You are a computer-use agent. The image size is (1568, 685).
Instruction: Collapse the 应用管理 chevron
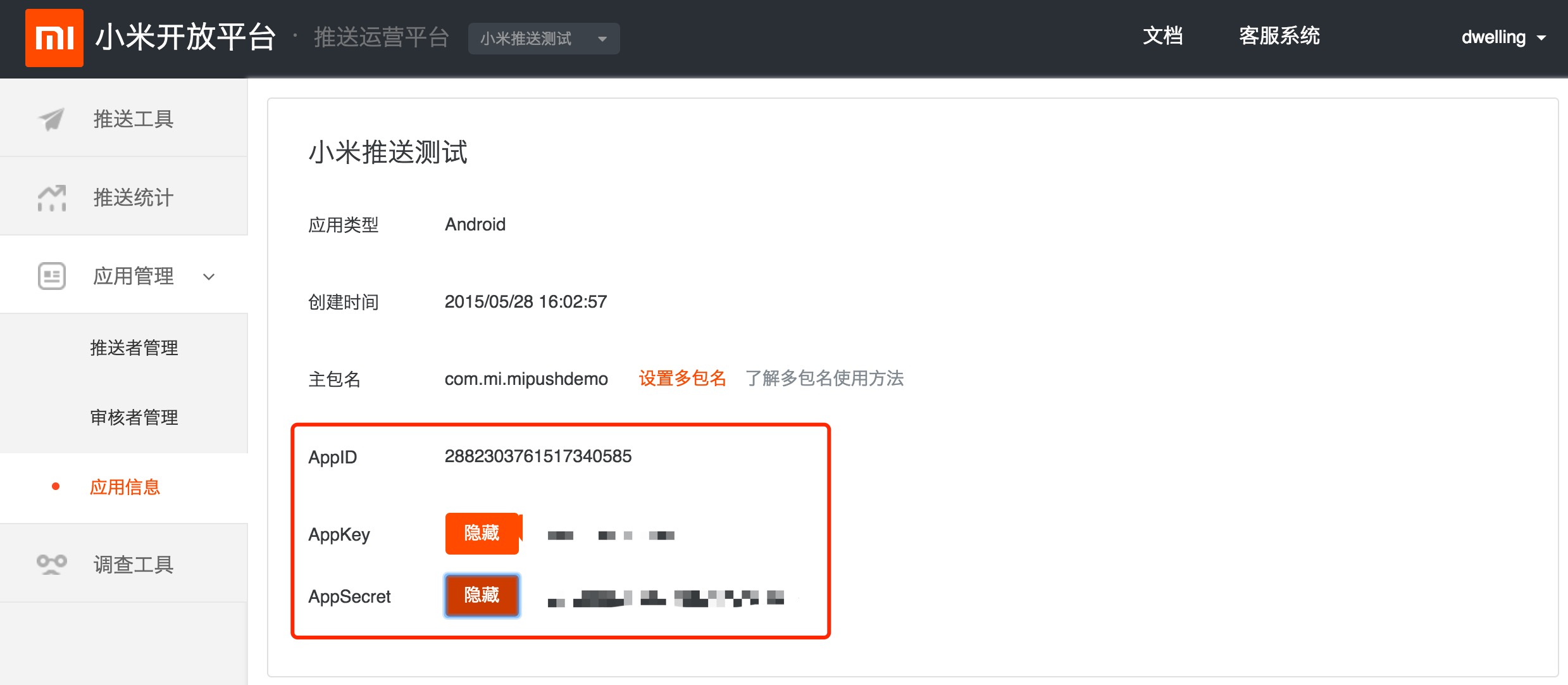(x=209, y=277)
